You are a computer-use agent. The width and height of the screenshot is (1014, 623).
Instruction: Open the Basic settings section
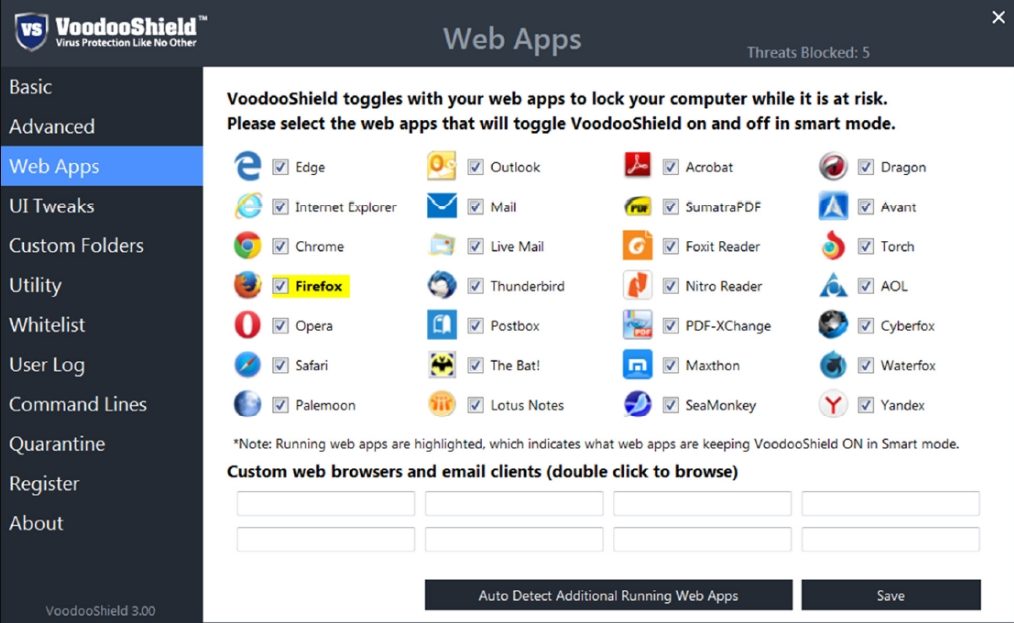[x=102, y=87]
